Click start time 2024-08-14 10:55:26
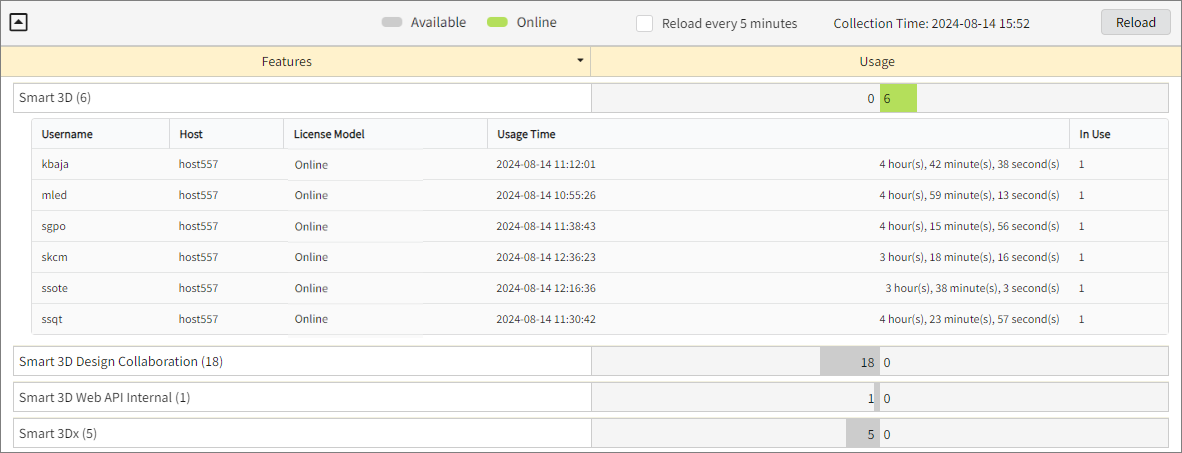This screenshot has width=1182, height=453. [x=546, y=195]
